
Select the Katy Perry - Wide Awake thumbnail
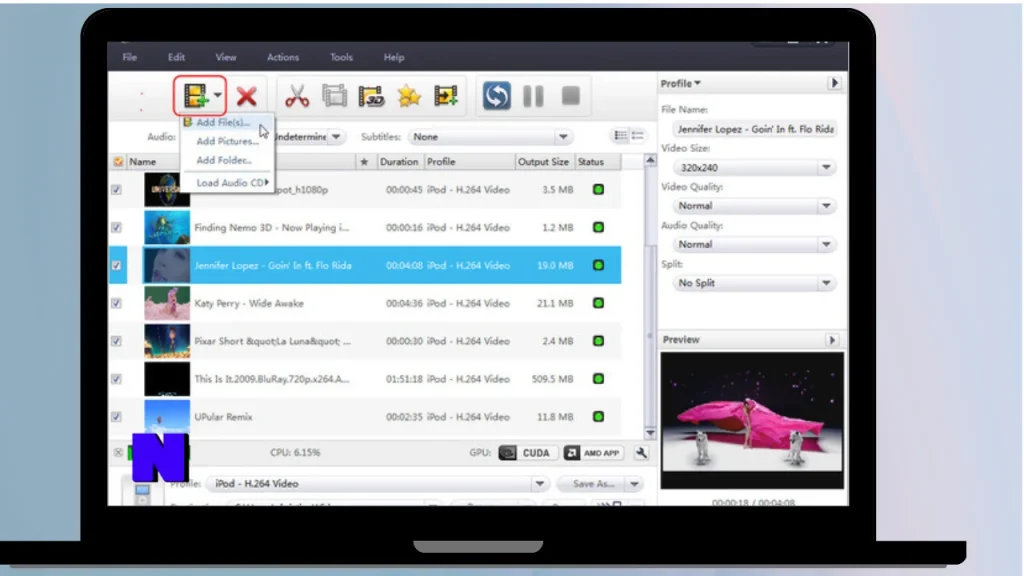coord(167,303)
